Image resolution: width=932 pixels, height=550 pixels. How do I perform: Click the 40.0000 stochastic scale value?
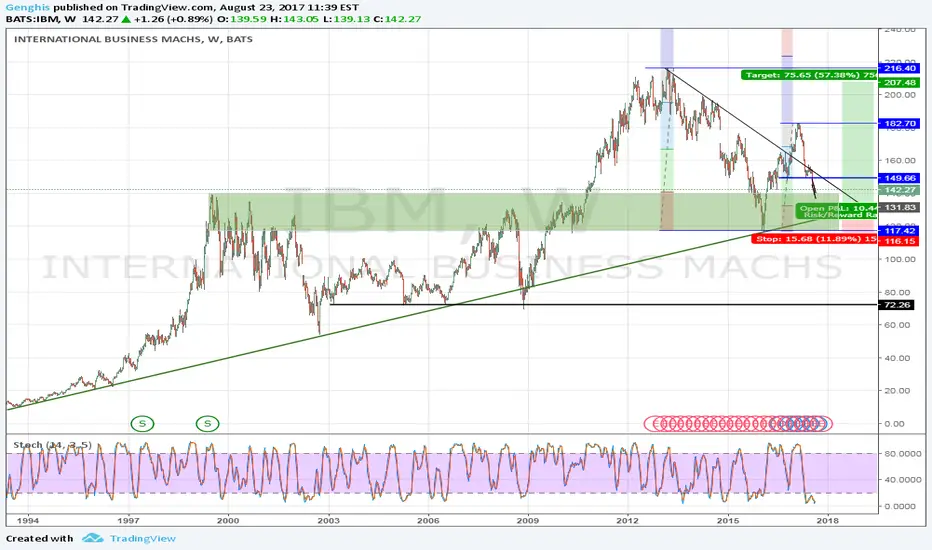point(900,480)
